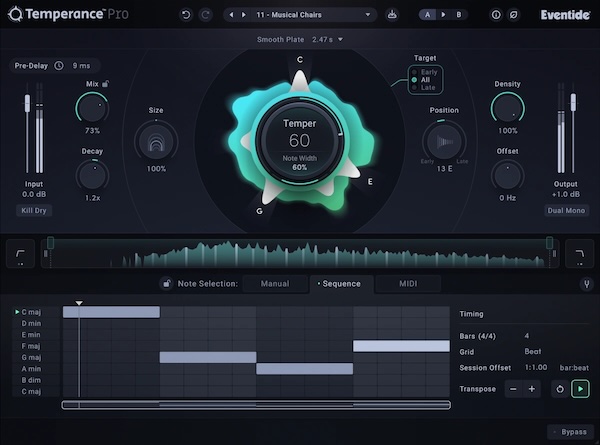This screenshot has height=445, width=600.
Task: Click the undo arrow icon
Action: tap(186, 15)
